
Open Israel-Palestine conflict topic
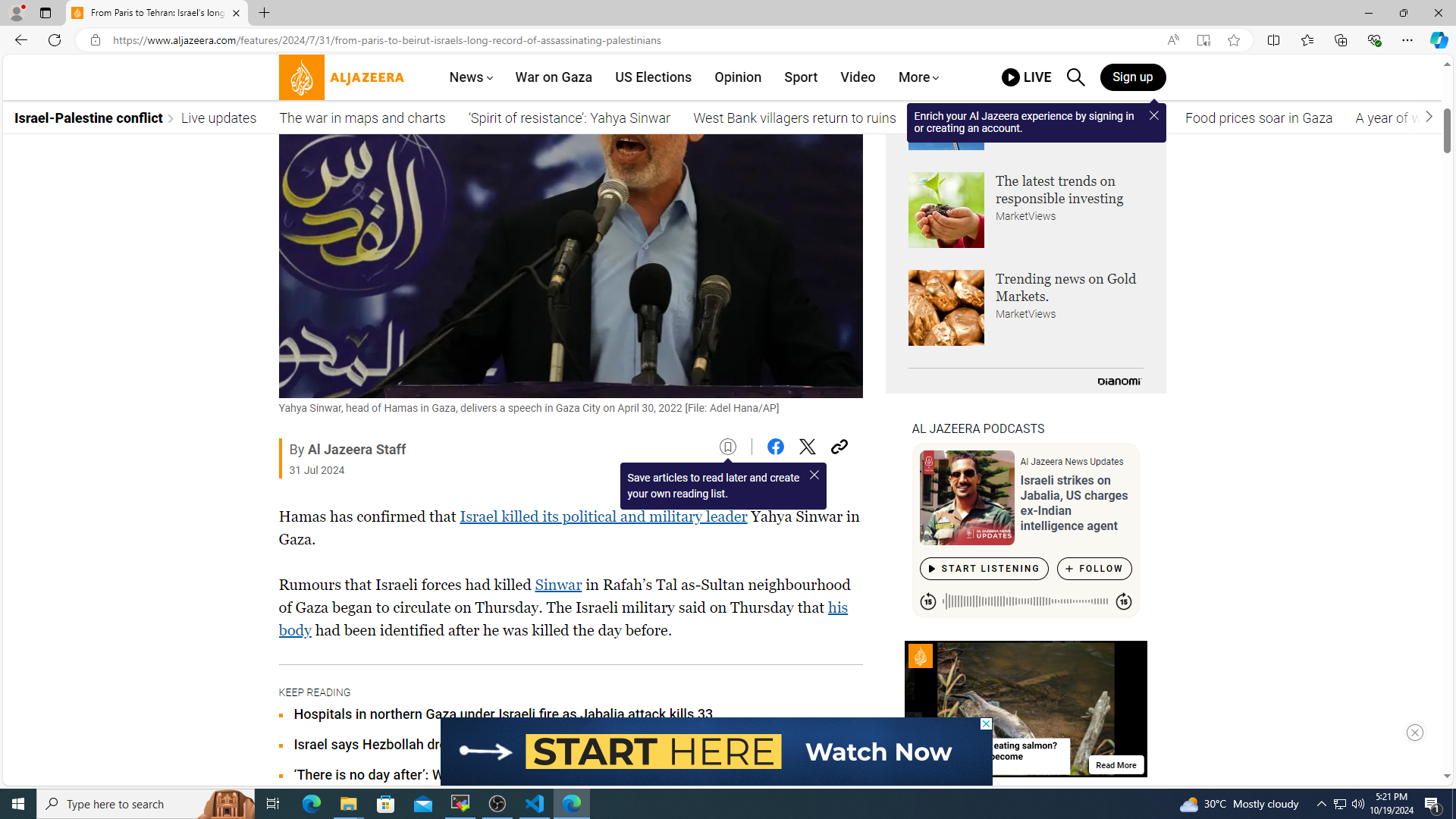[x=89, y=118]
